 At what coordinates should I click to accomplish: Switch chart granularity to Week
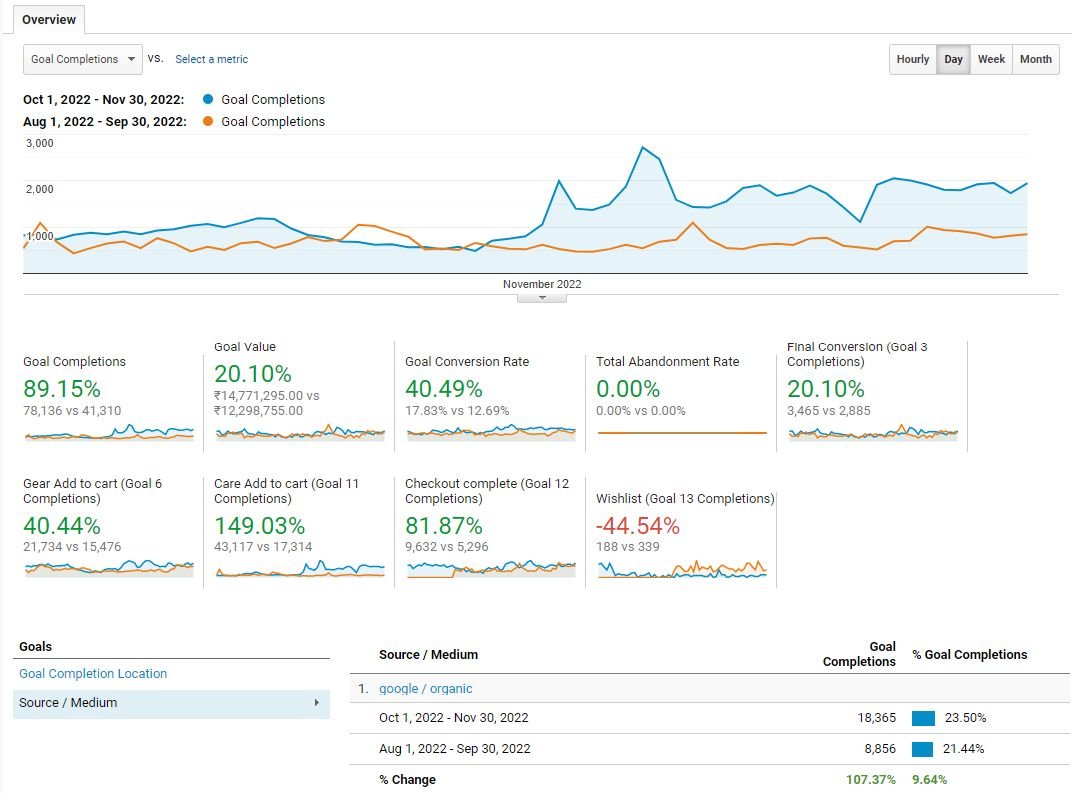point(991,59)
